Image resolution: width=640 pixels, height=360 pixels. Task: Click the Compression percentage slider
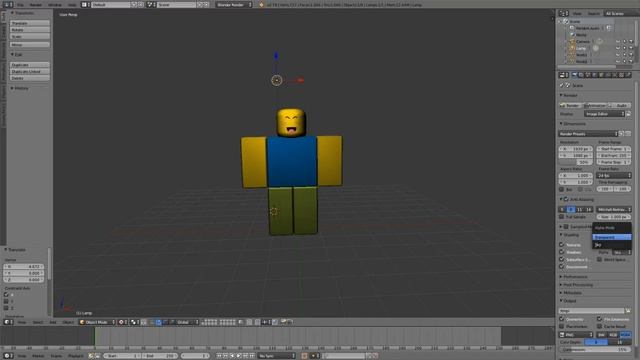click(x=595, y=349)
